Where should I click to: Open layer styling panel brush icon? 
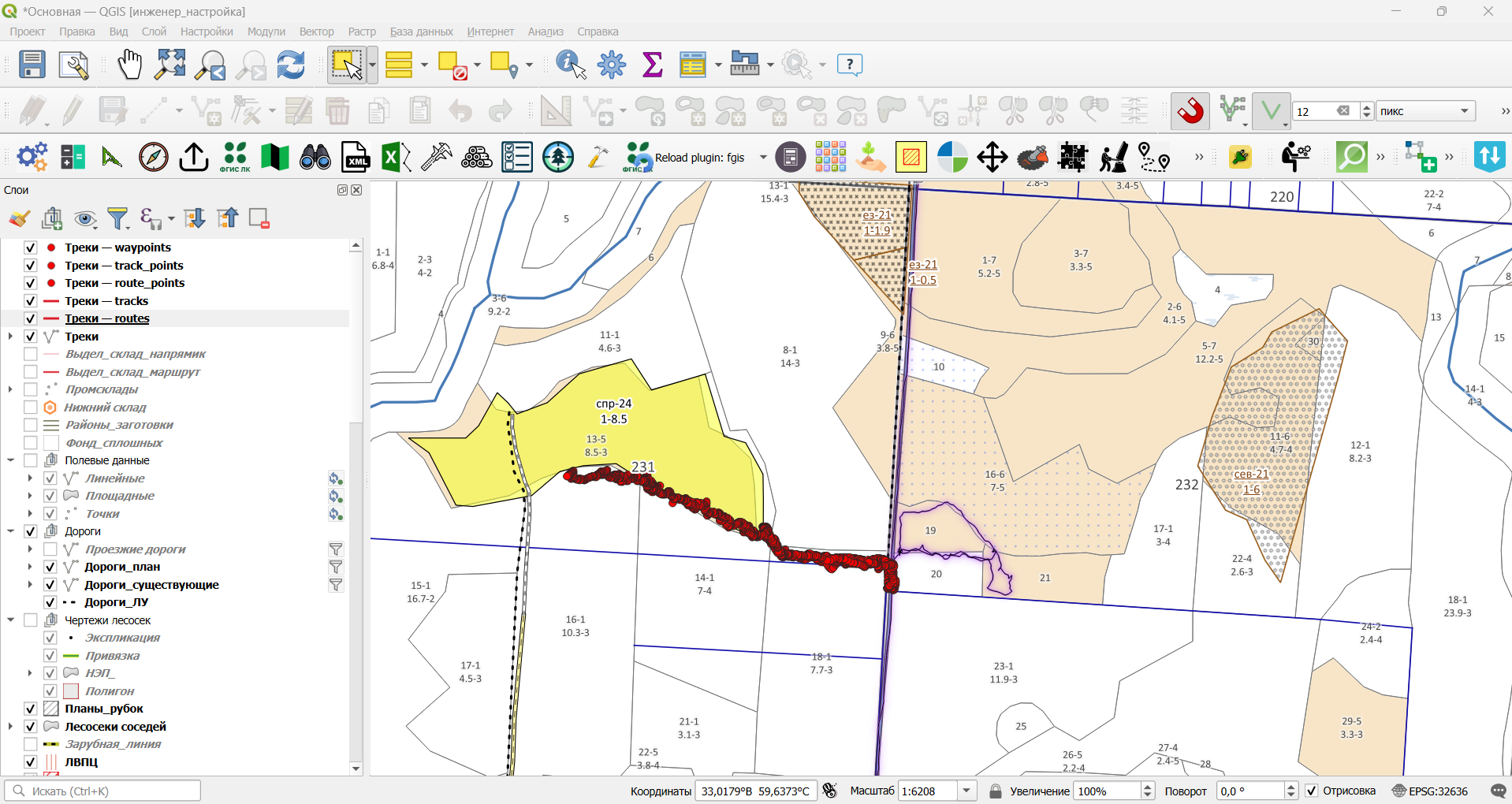(20, 218)
